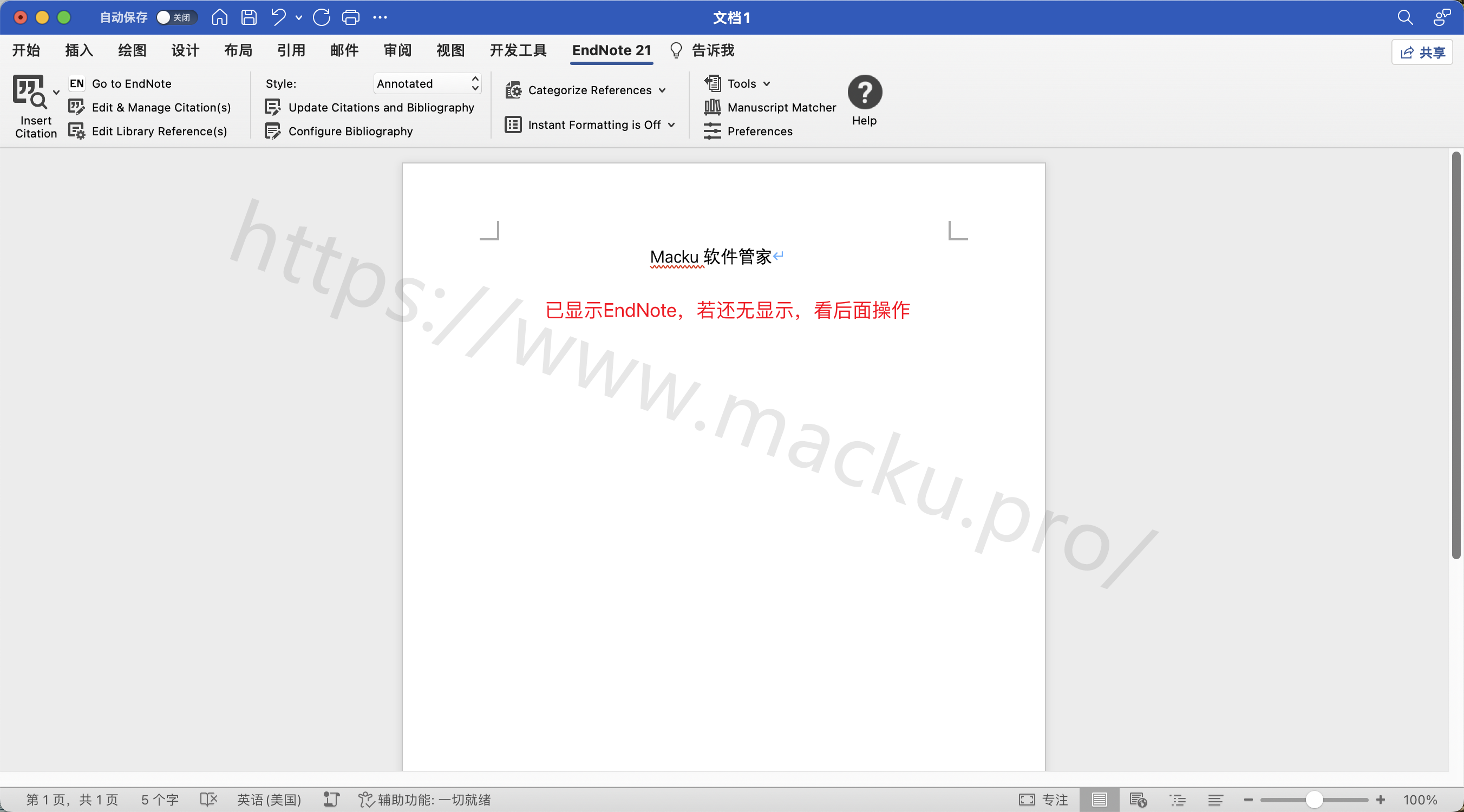This screenshot has width=1464, height=812.
Task: Select the EndNote 21 tab
Action: 611,50
